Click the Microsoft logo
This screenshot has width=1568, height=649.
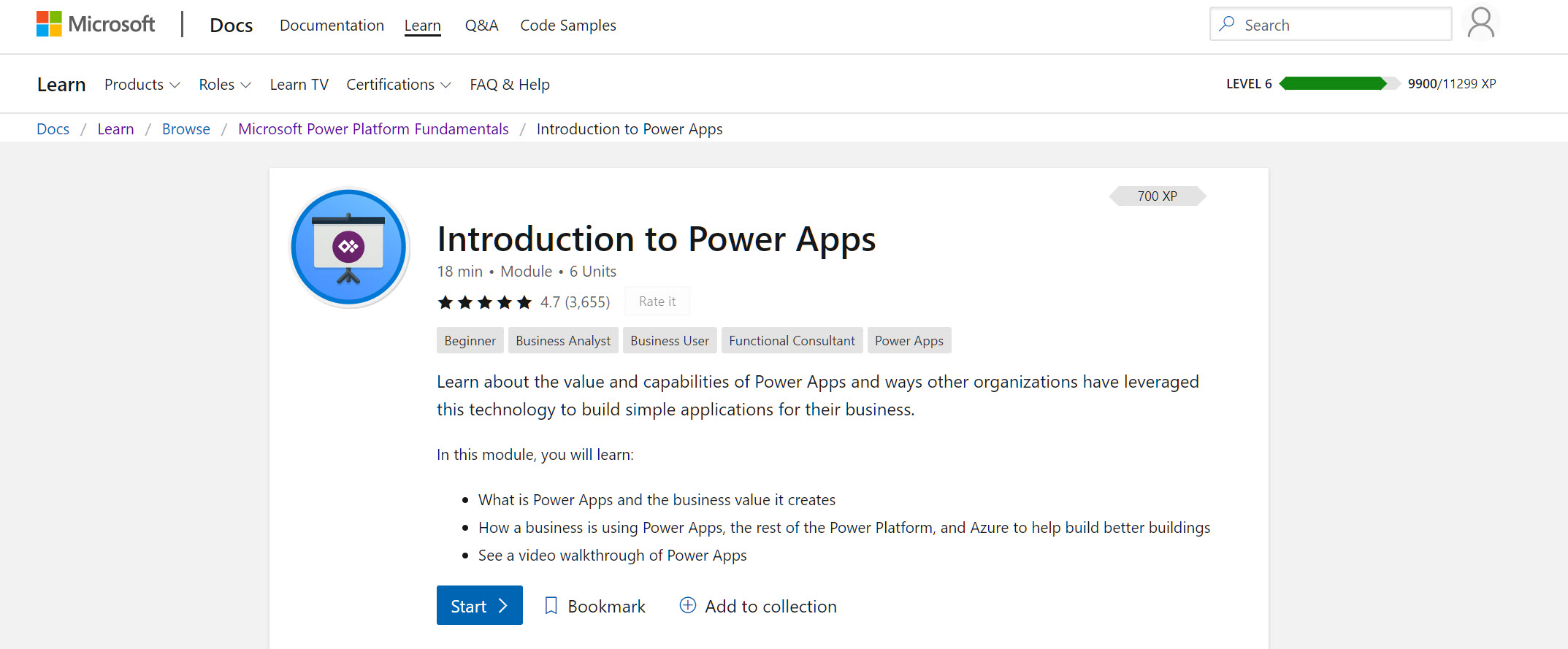96,25
